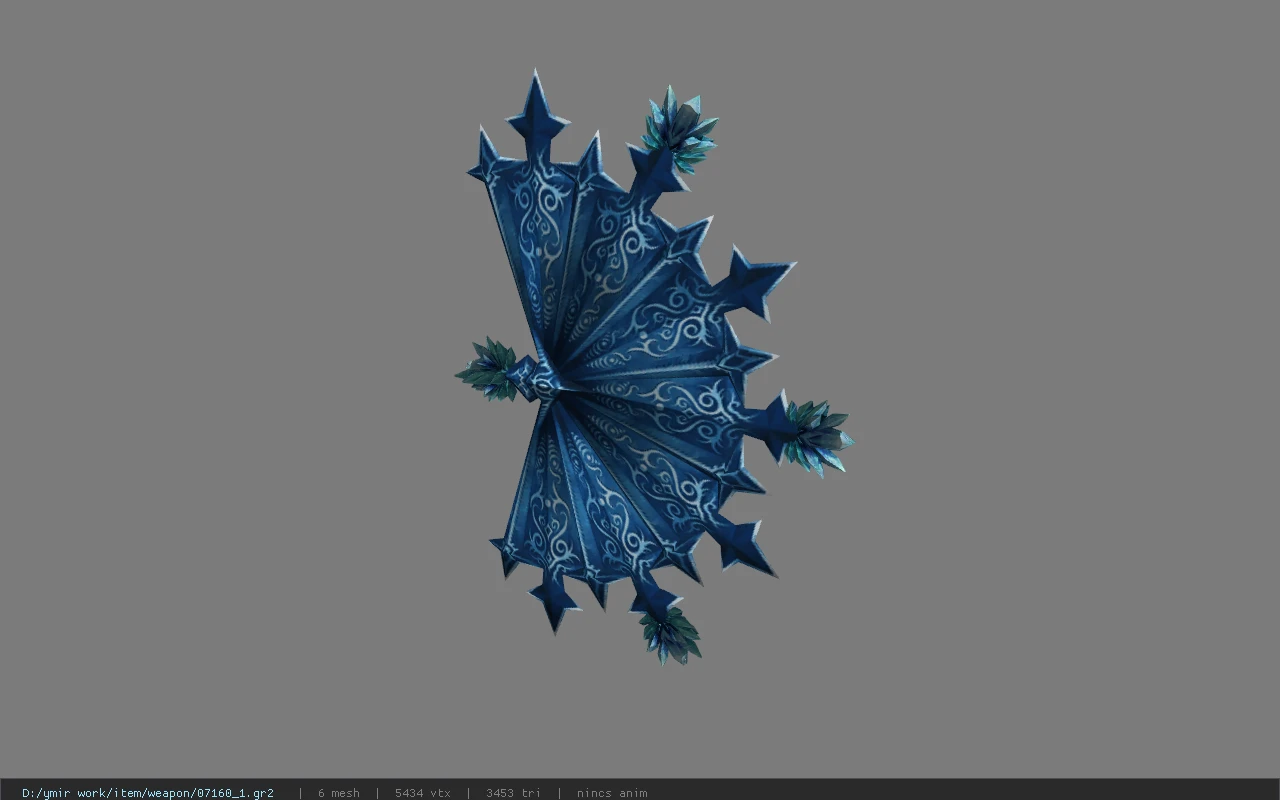Click the file path D:/ymir work/item/weapon/07160_1.gr2
The image size is (1280, 800).
tap(148, 793)
